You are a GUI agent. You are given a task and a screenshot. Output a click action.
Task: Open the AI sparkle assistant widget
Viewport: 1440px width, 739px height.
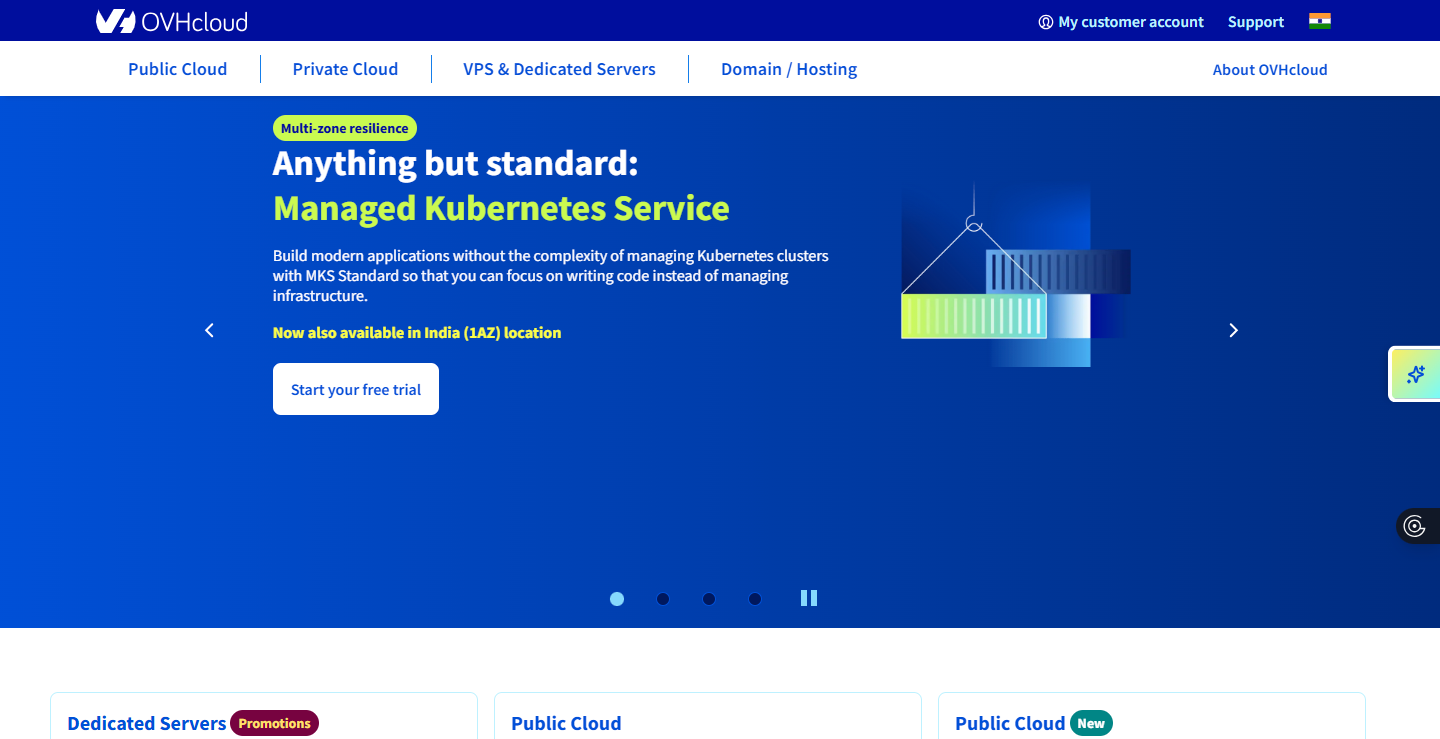pyautogui.click(x=1415, y=375)
